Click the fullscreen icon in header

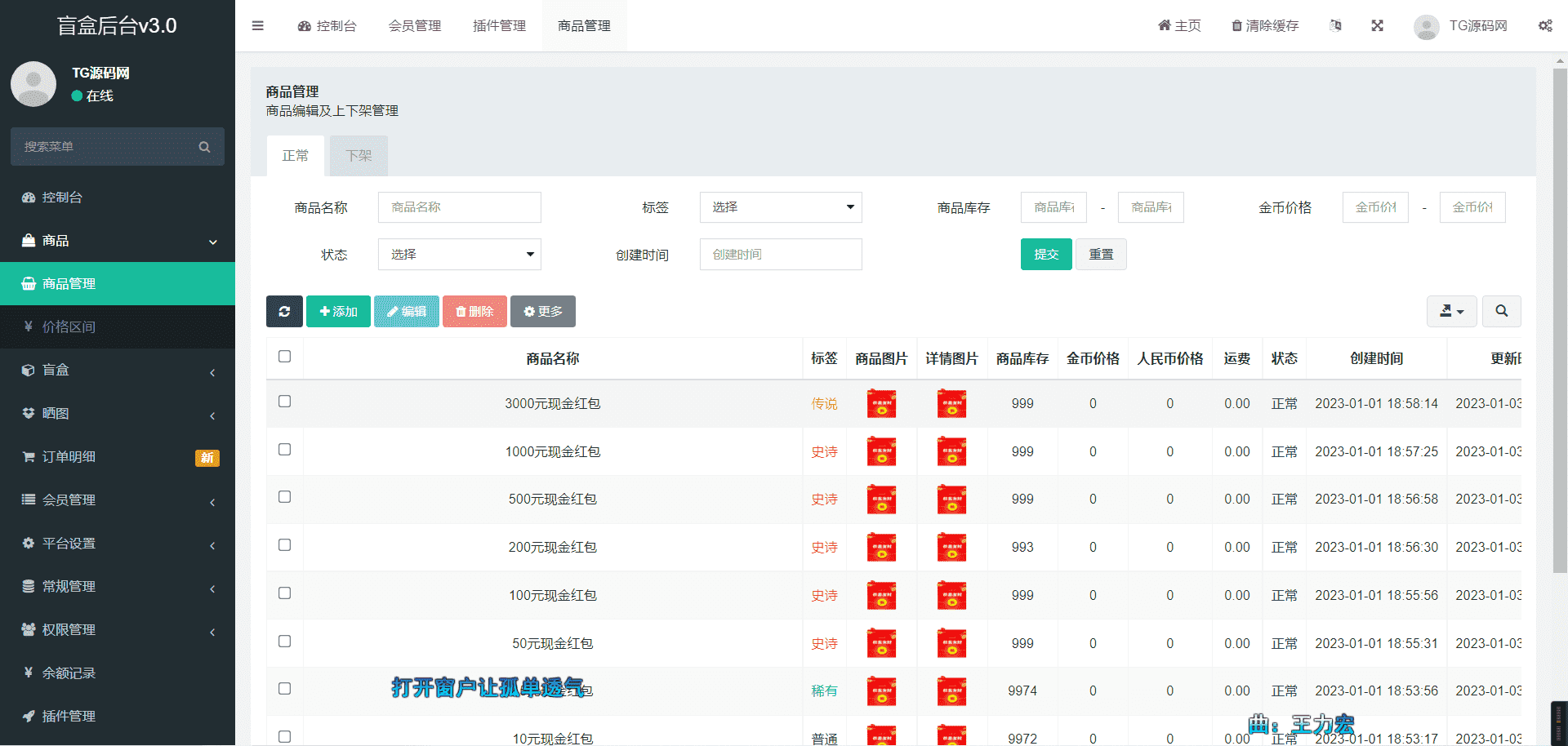(x=1377, y=26)
